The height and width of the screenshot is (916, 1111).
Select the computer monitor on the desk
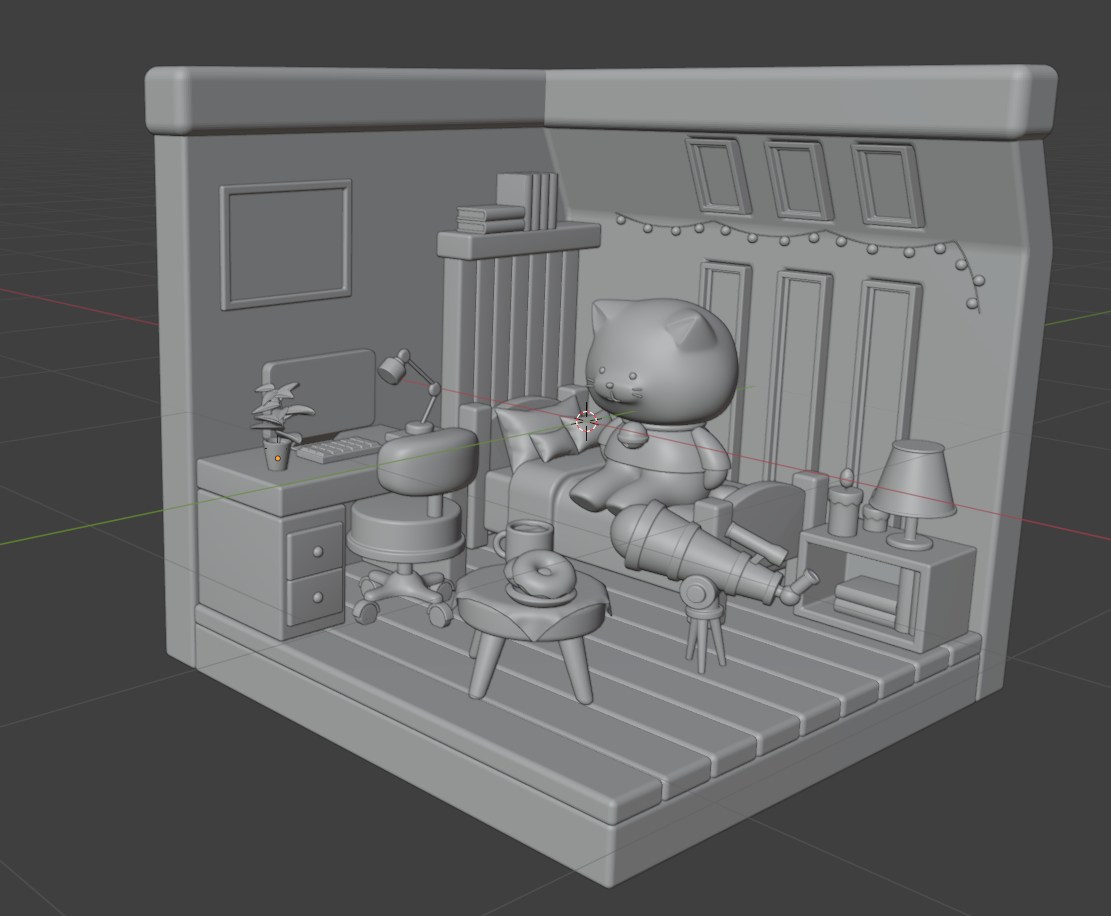click(320, 392)
